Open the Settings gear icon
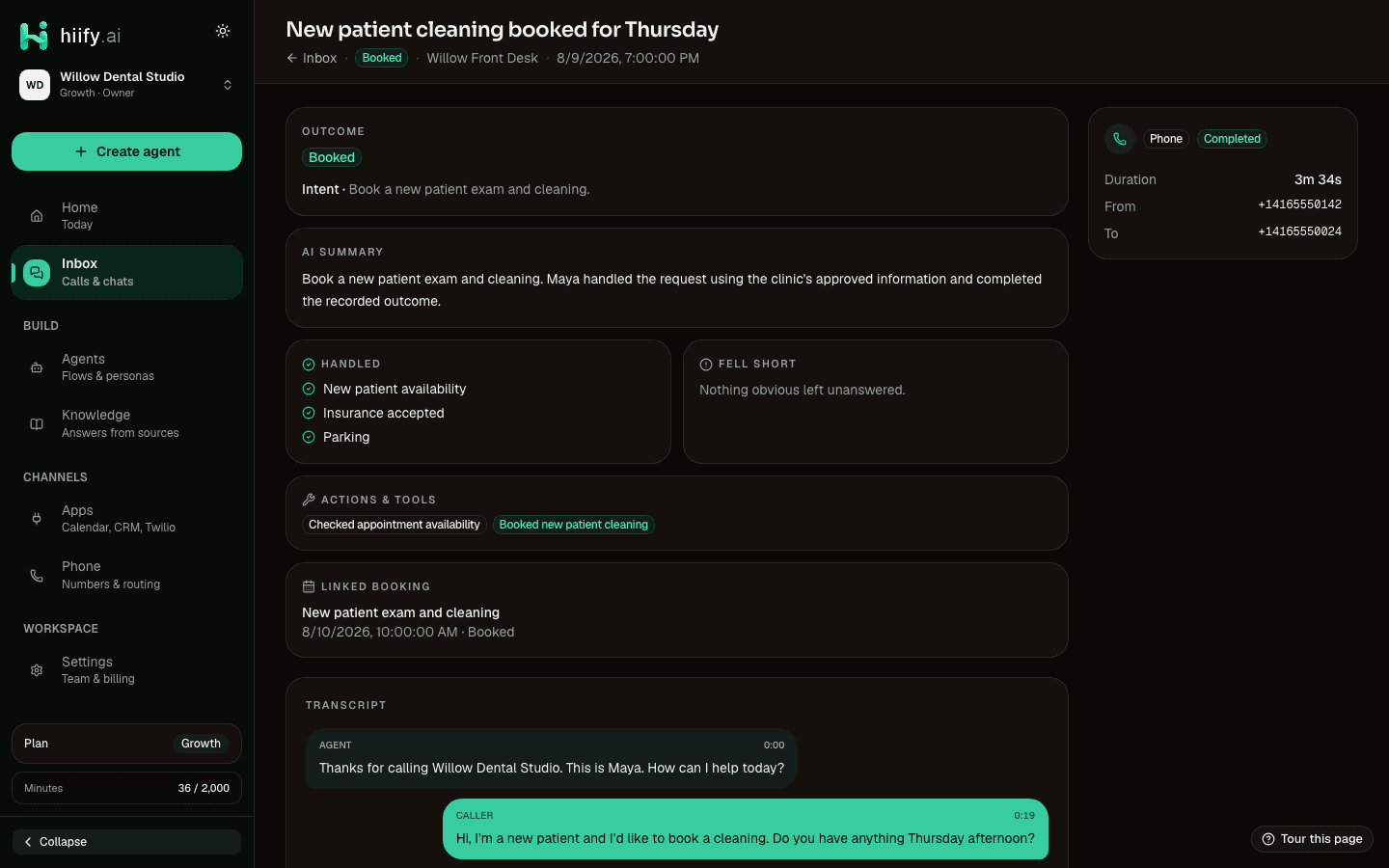This screenshot has height=868, width=1389. [x=37, y=670]
